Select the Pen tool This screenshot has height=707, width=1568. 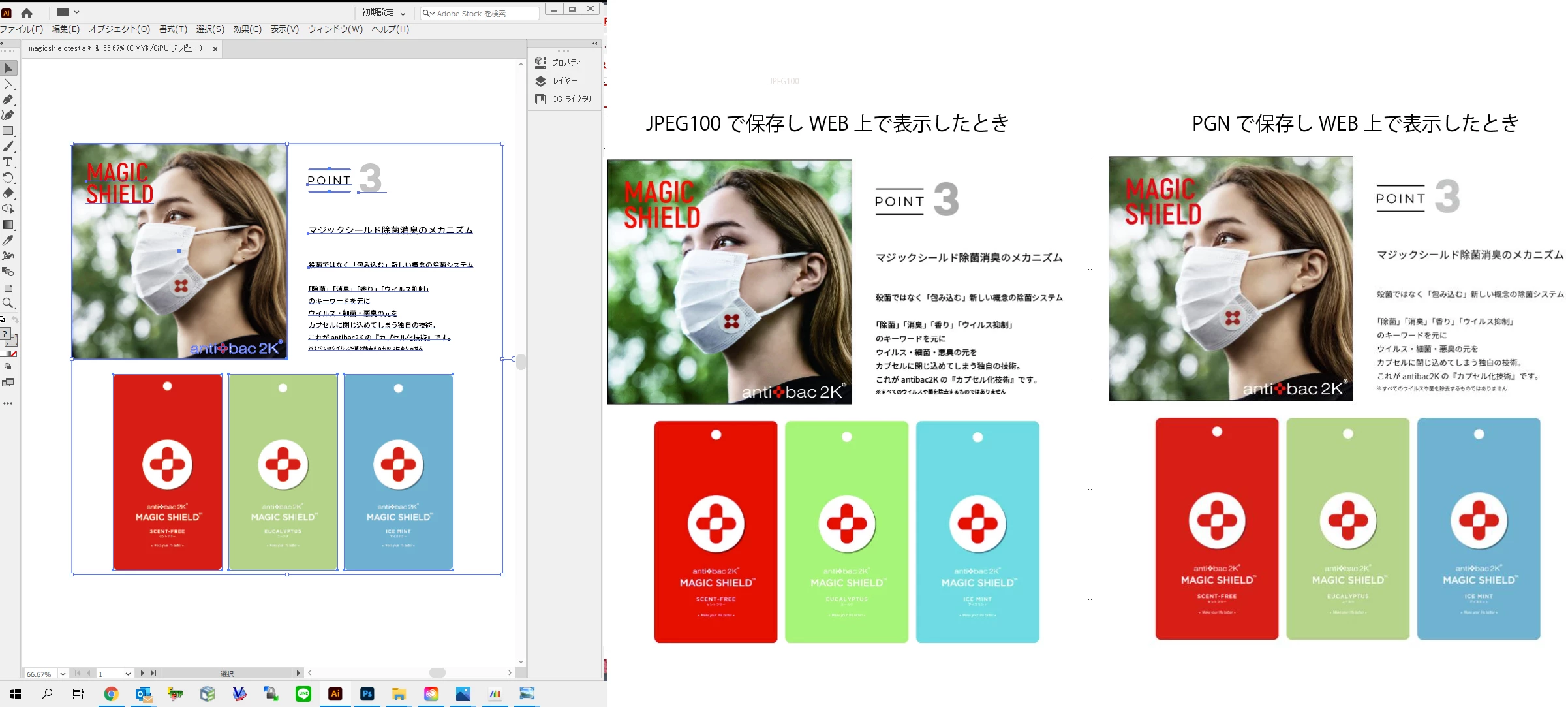[x=8, y=100]
